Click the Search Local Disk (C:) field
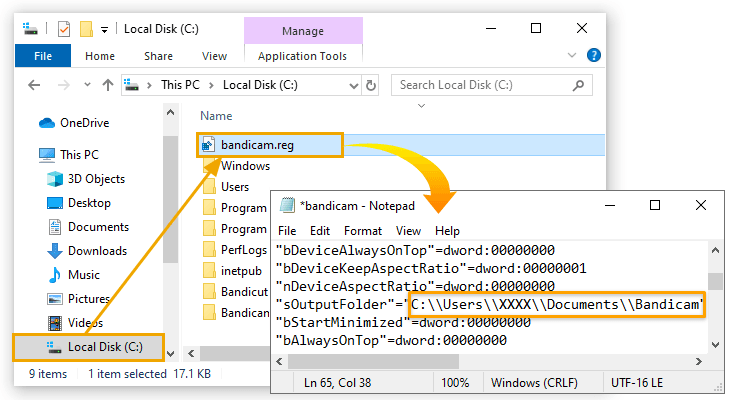Viewport: 730px width, 400px height. 492,85
